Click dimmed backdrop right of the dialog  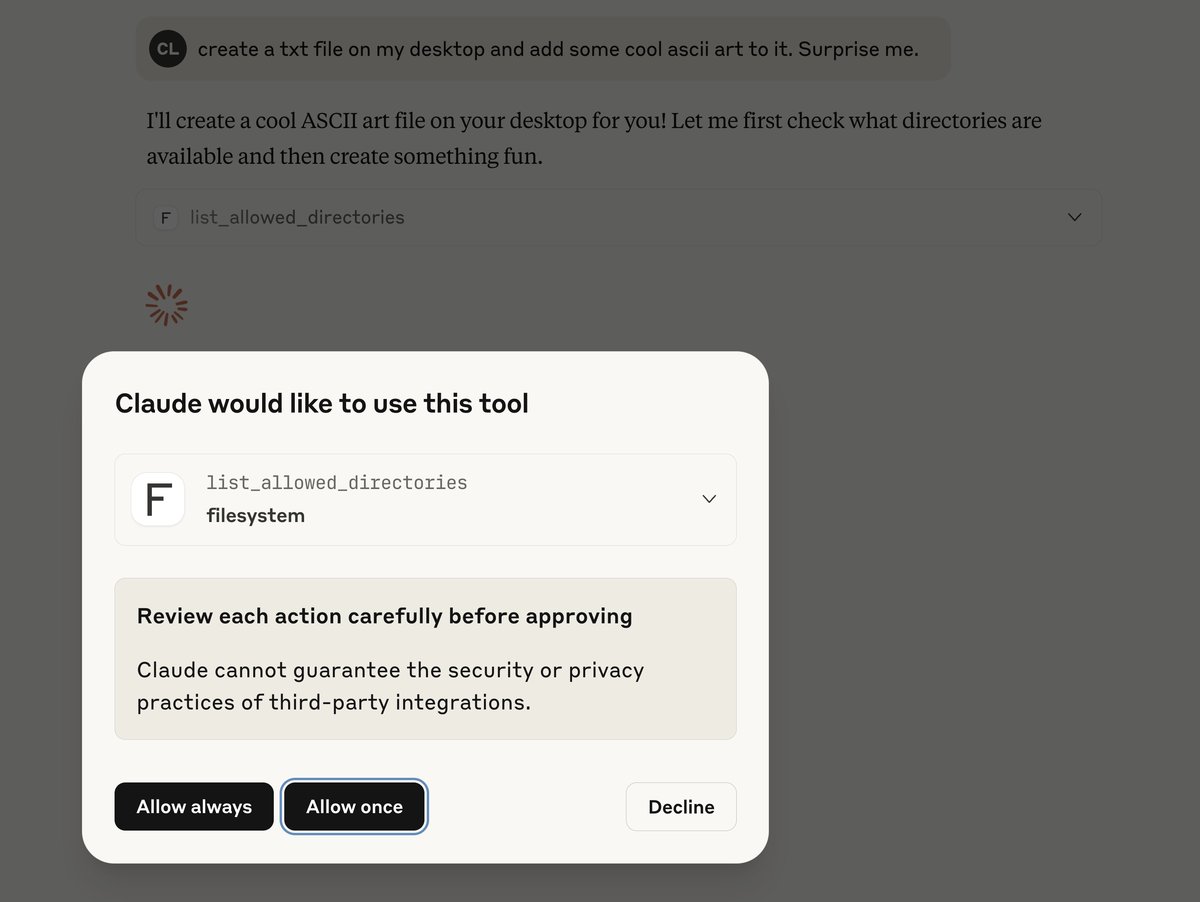coord(980,600)
